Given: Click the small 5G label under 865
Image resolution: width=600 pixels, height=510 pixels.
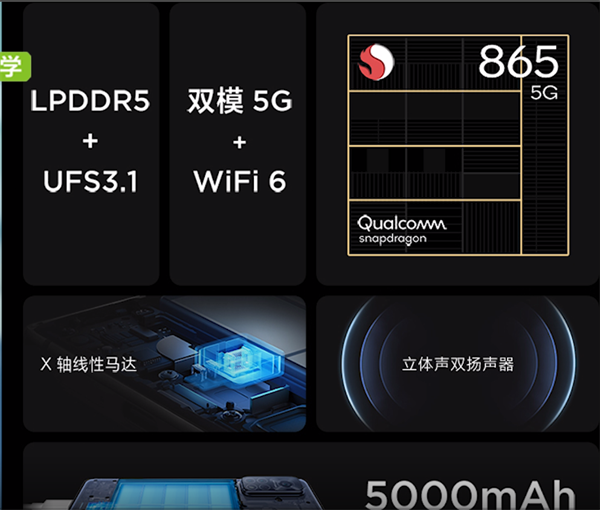Looking at the screenshot, I should [544, 93].
